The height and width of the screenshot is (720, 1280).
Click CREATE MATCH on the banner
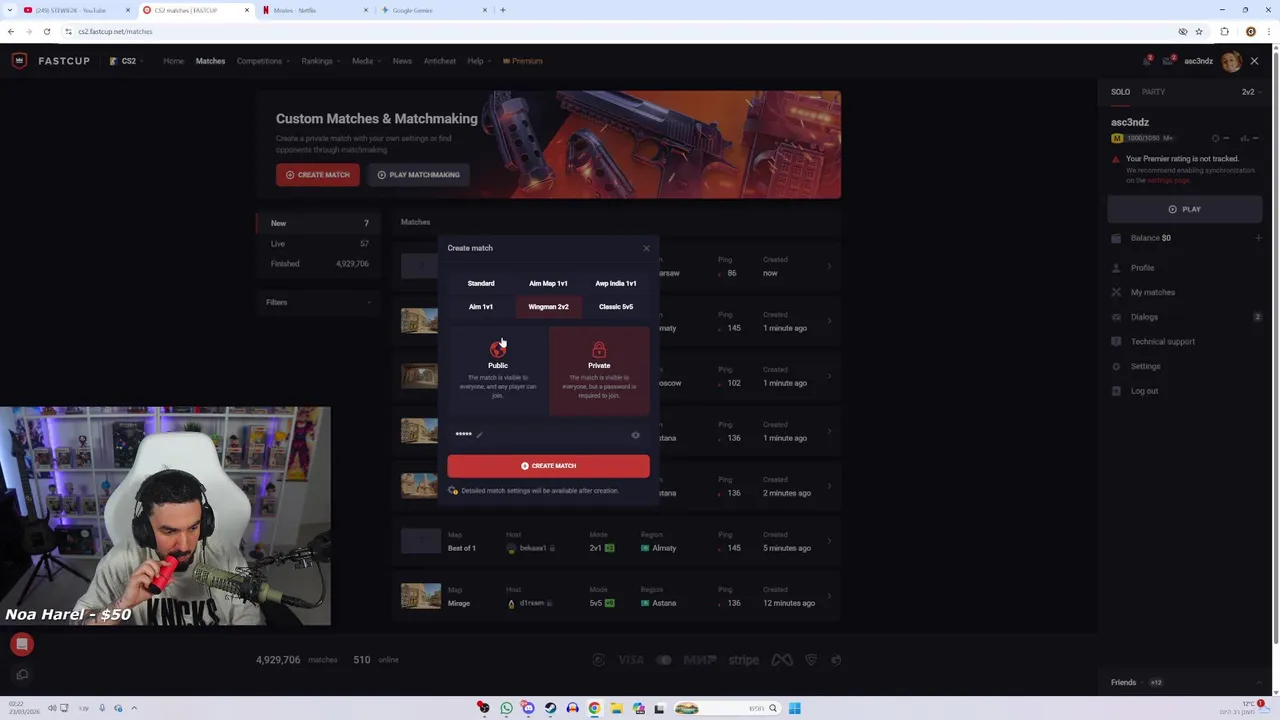318,175
